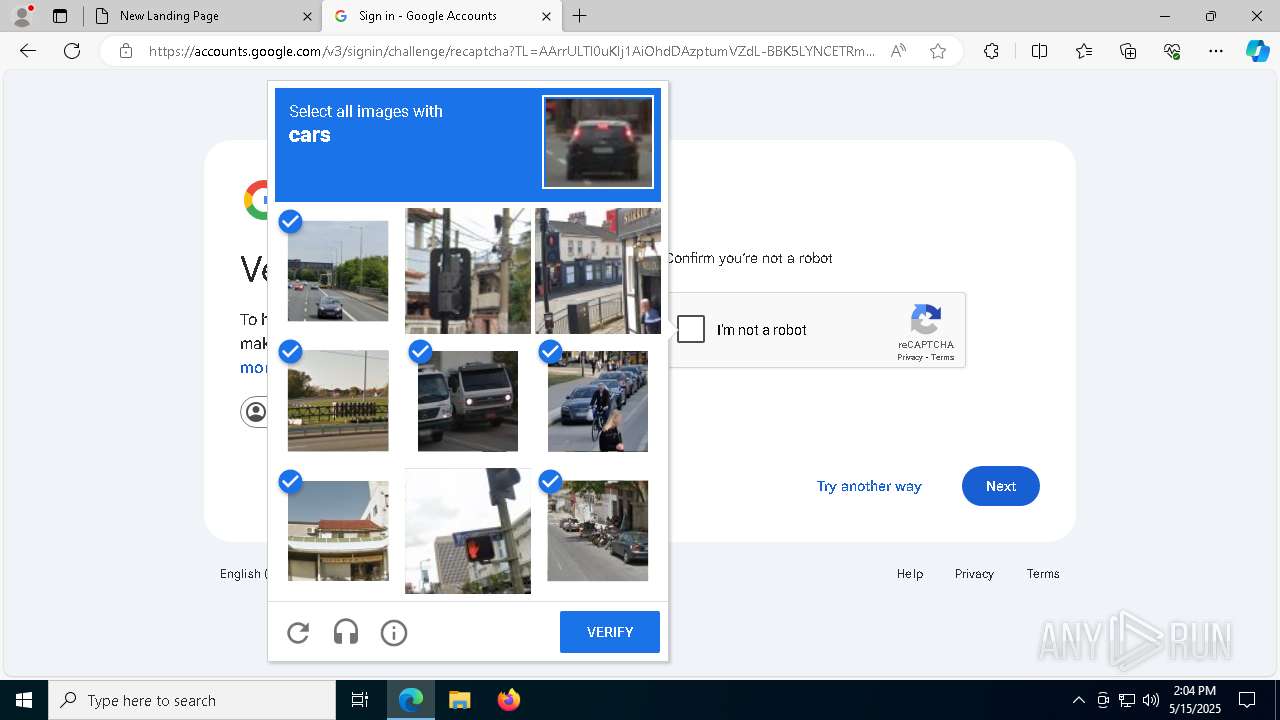Open reCAPTCHA Terms link
The height and width of the screenshot is (720, 1280).
tap(943, 357)
